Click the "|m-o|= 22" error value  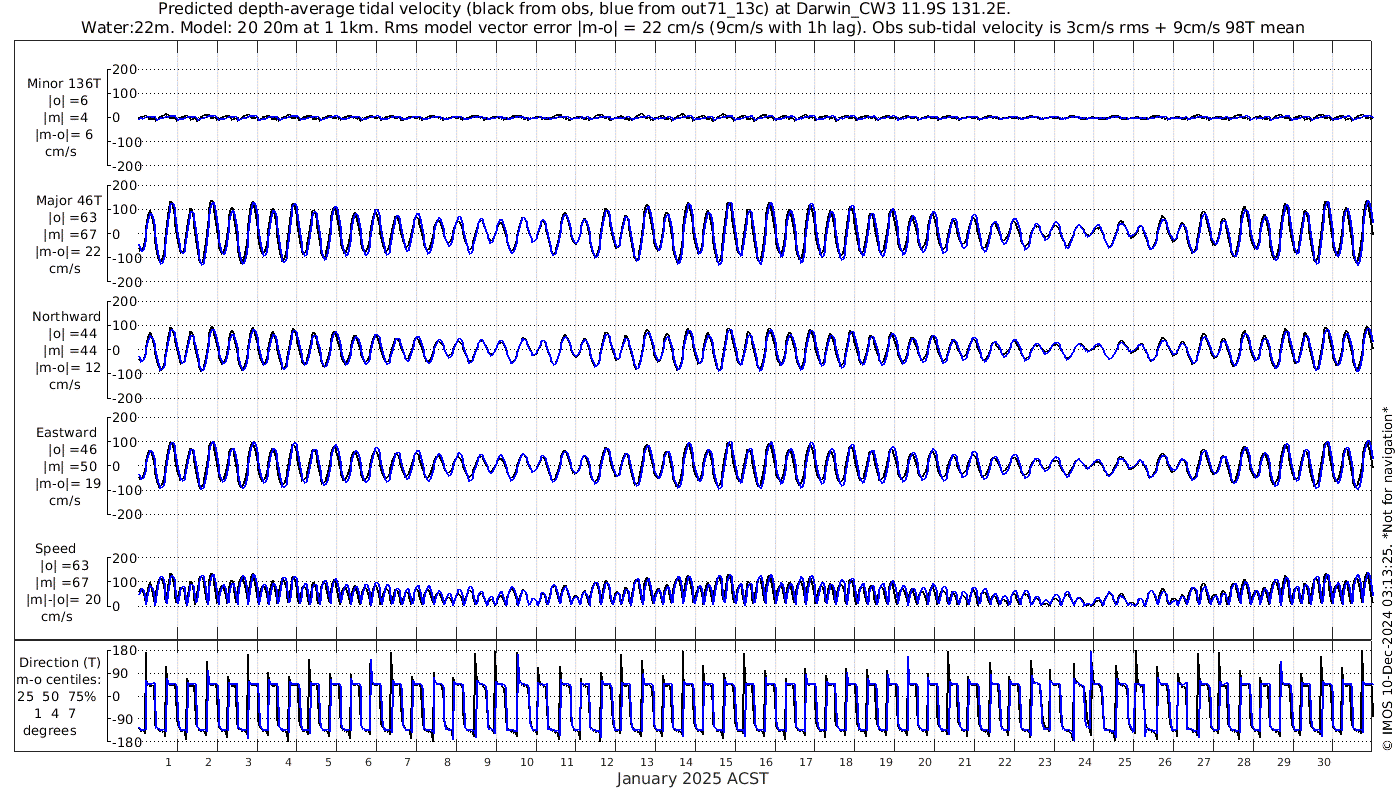(68, 251)
